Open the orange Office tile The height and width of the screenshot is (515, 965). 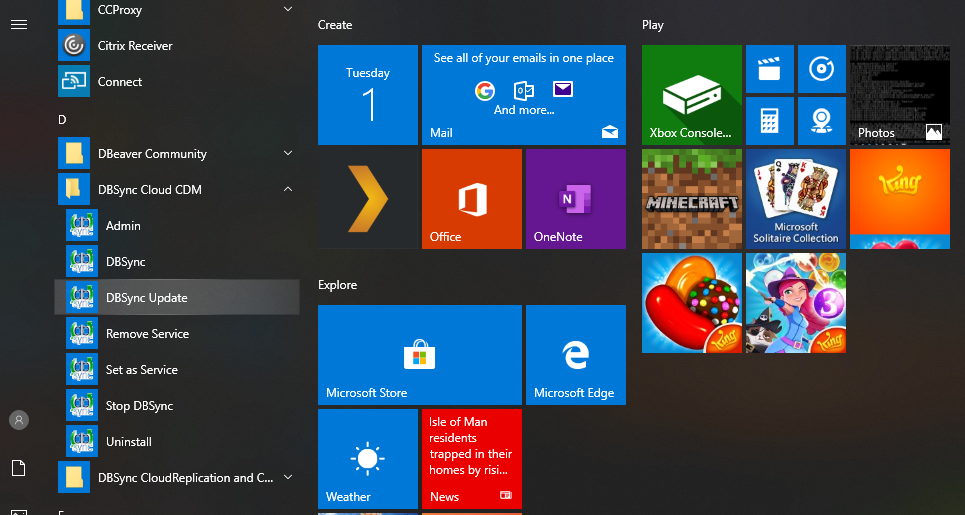point(471,199)
